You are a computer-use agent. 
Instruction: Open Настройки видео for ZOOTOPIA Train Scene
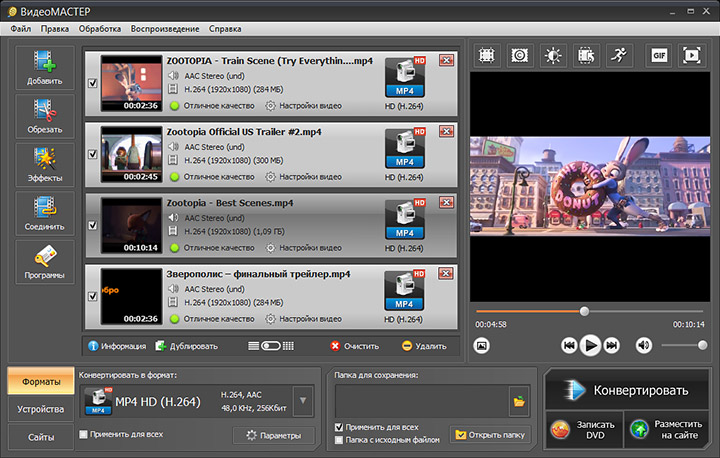coord(304,106)
